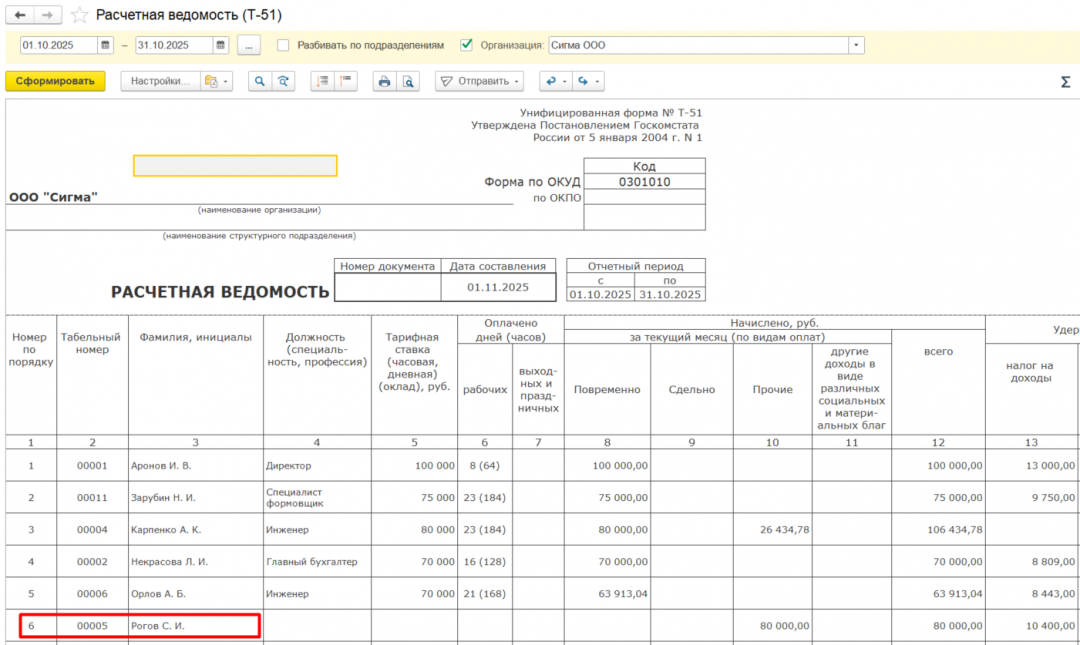Go back with the left arrow button
The image size is (1080, 645).
click(20, 14)
